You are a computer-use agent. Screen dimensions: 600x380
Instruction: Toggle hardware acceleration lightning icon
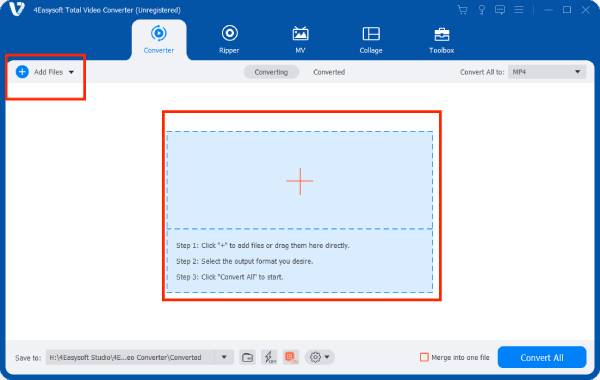tap(270, 357)
